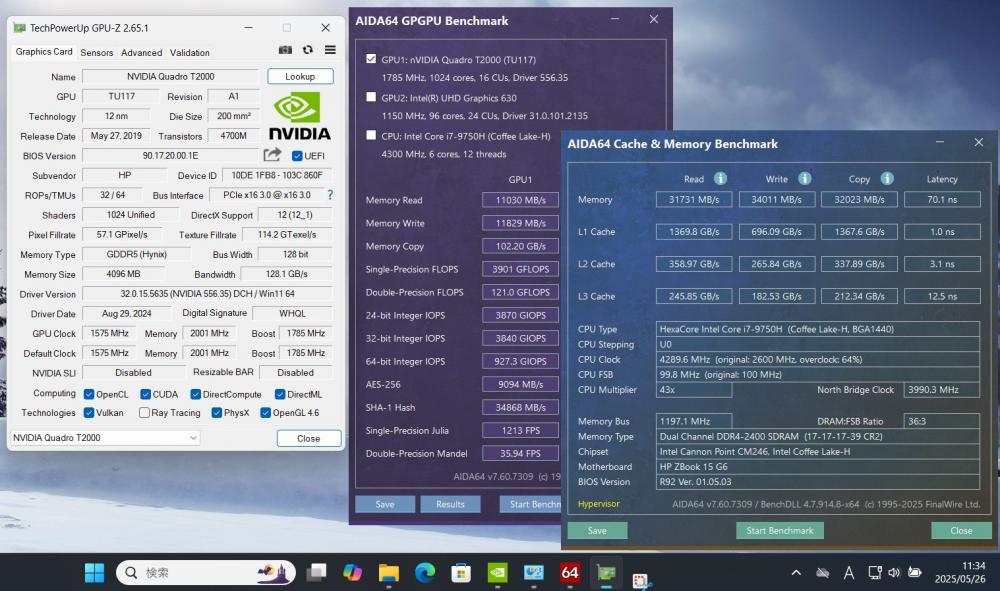Click the Copy info icon in Cache benchmark
1000x591 pixels.
(x=887, y=179)
